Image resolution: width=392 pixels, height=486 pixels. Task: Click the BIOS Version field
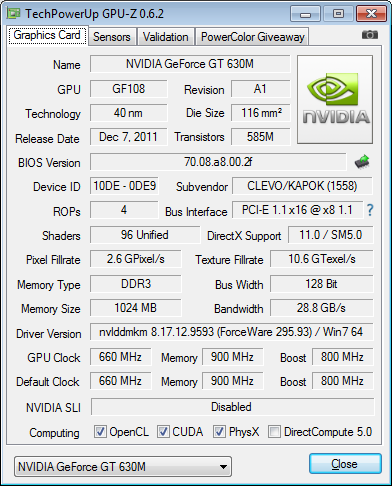(x=218, y=162)
